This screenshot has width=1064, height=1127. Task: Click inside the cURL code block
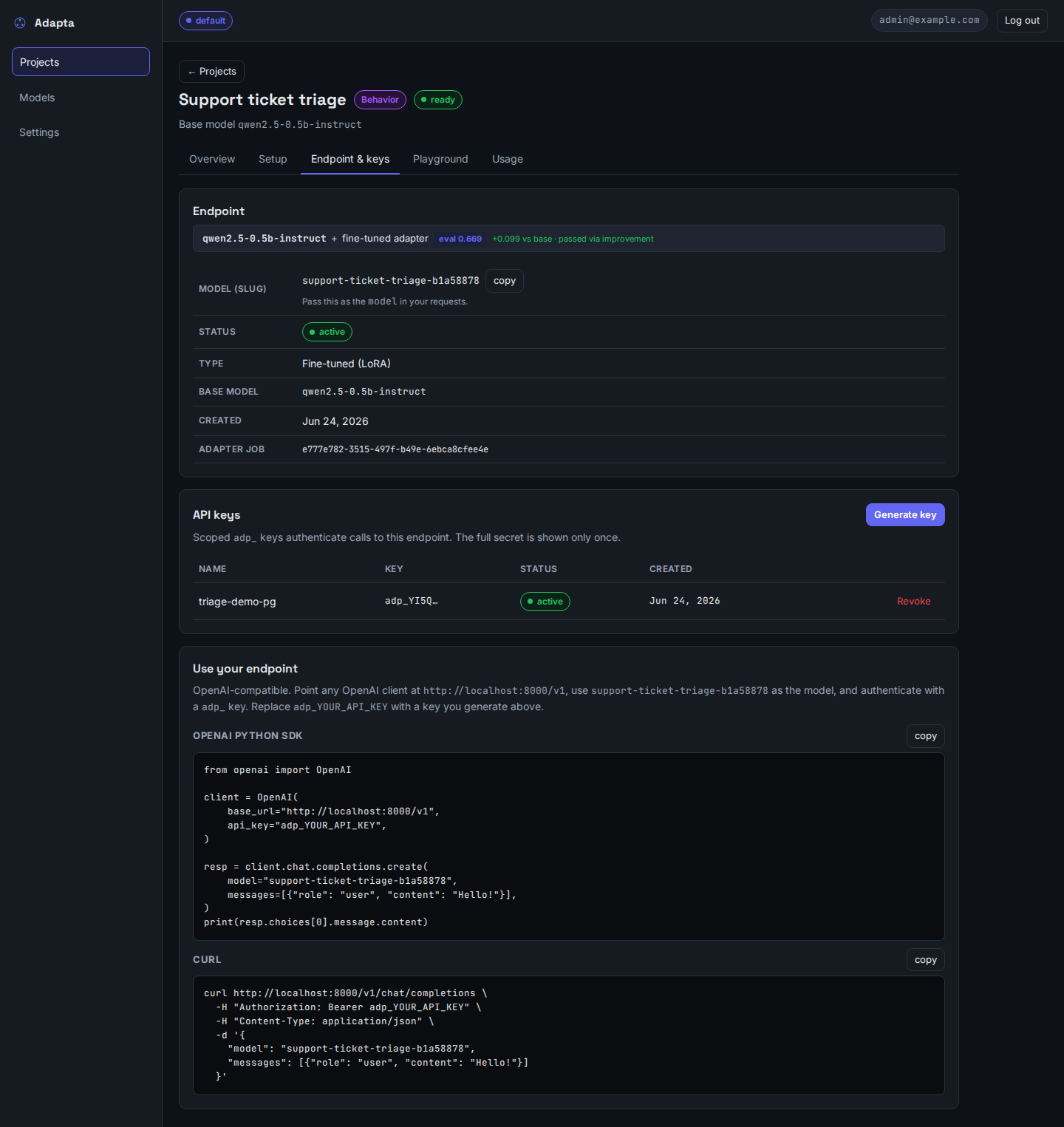point(569,1035)
